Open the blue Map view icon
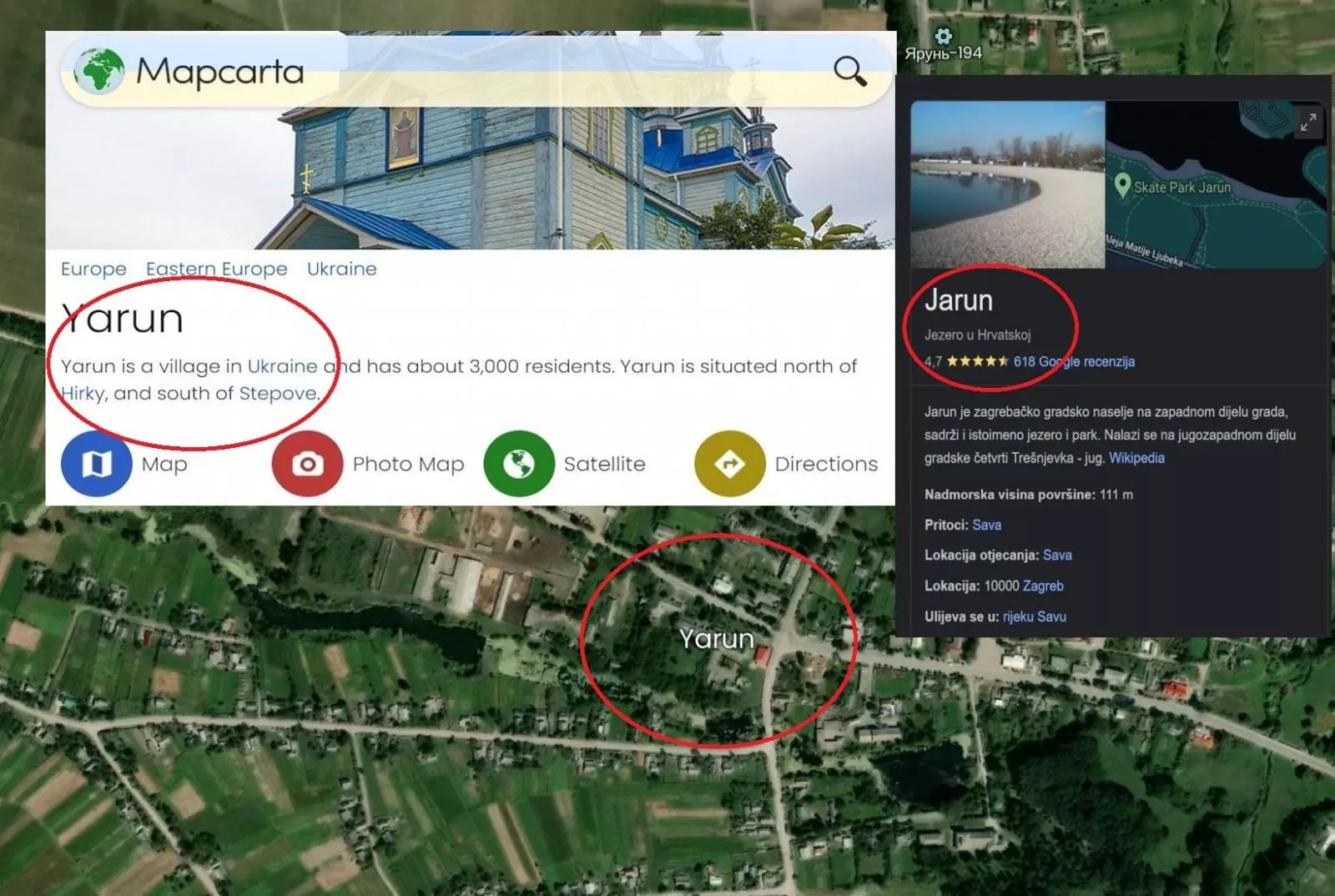The image size is (1335, 896). coord(97,464)
